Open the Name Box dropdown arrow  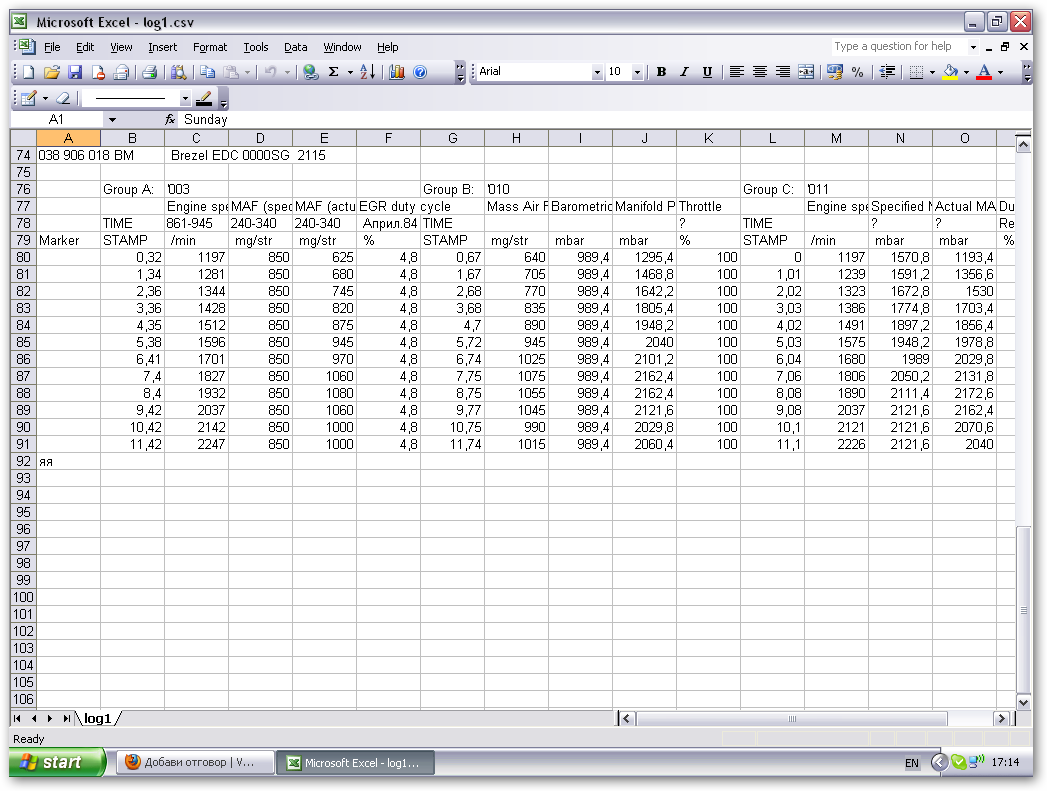[x=112, y=120]
